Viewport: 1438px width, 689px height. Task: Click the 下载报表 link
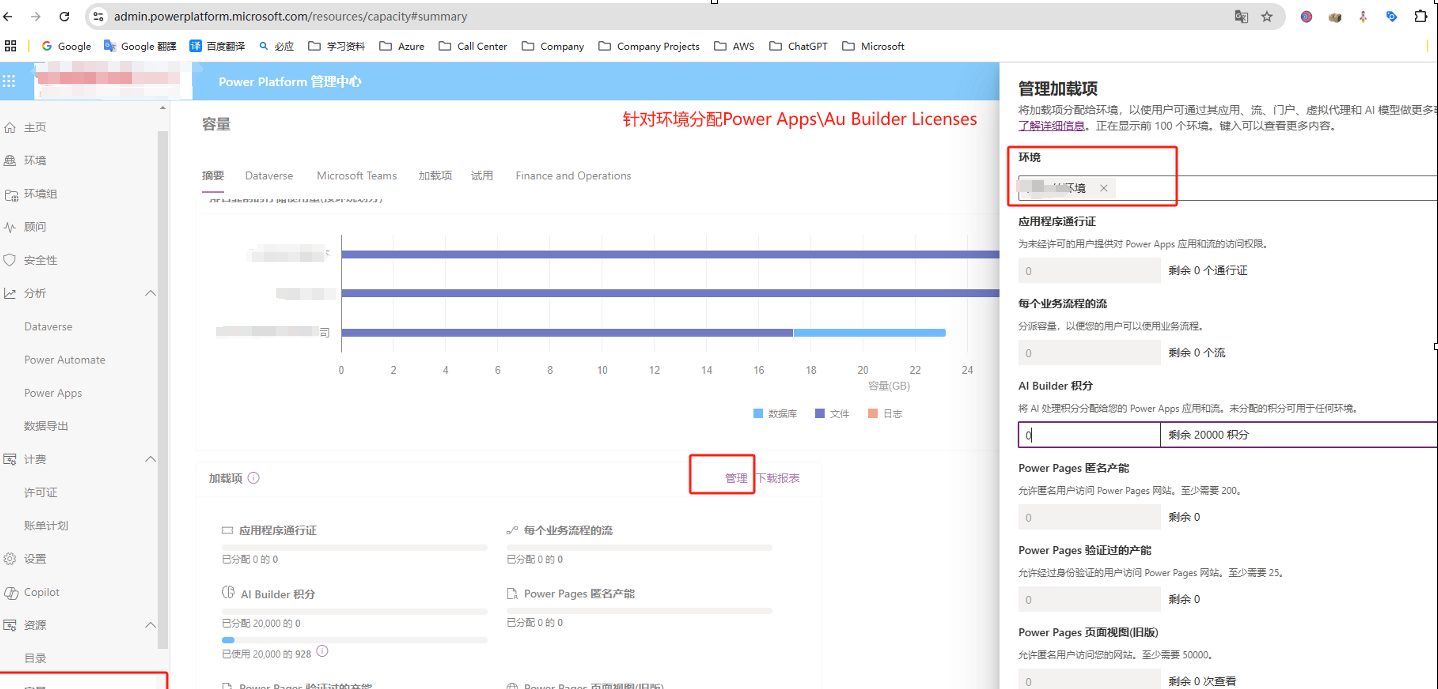(777, 478)
